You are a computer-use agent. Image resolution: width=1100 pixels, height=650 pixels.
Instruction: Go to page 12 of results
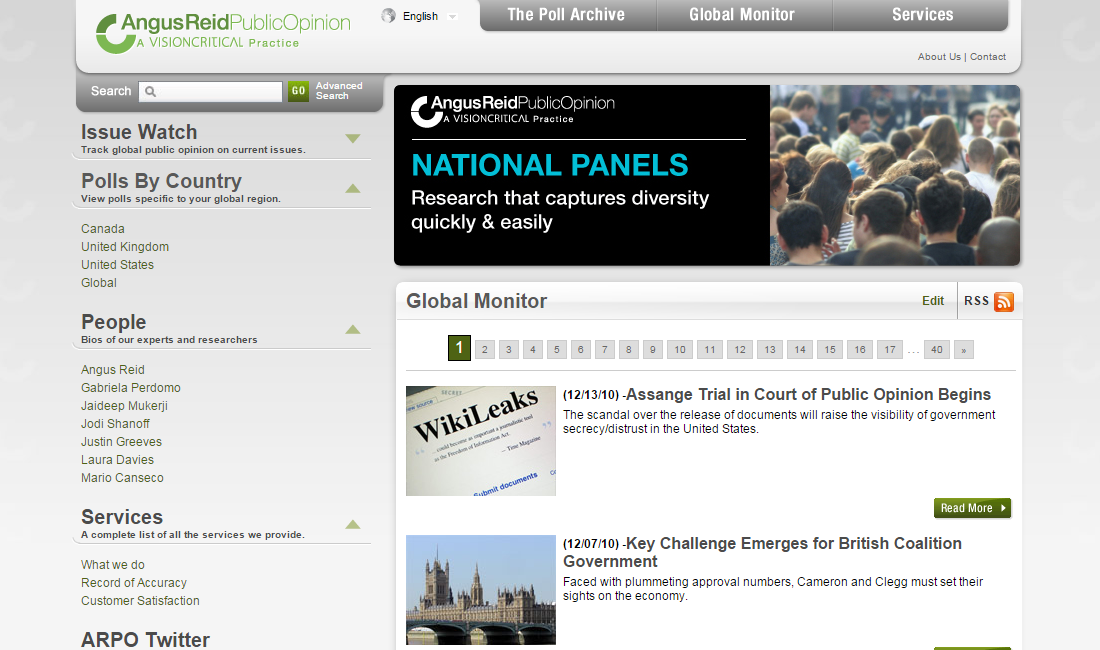740,349
